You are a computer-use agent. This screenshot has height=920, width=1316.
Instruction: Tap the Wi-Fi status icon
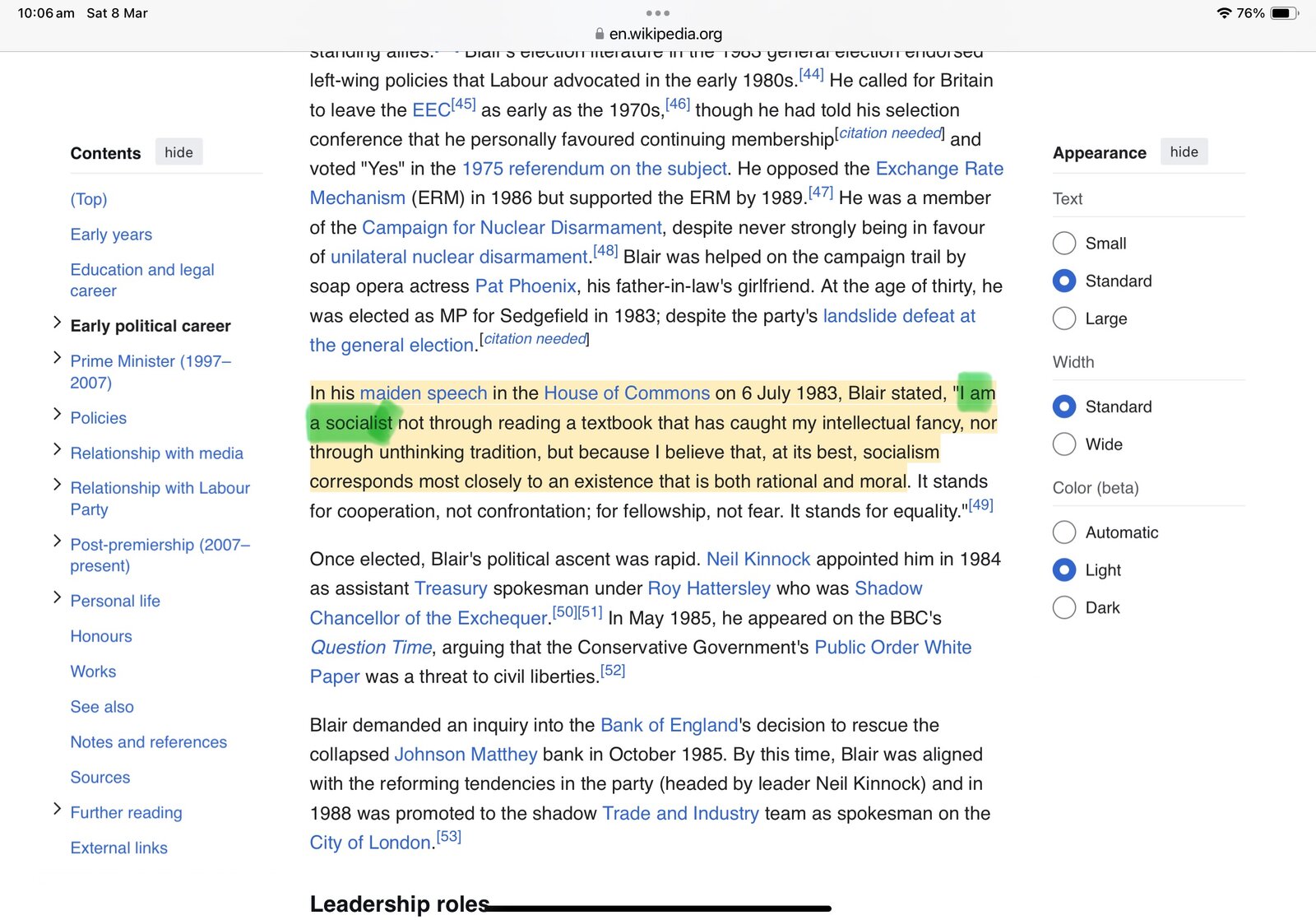[1224, 13]
